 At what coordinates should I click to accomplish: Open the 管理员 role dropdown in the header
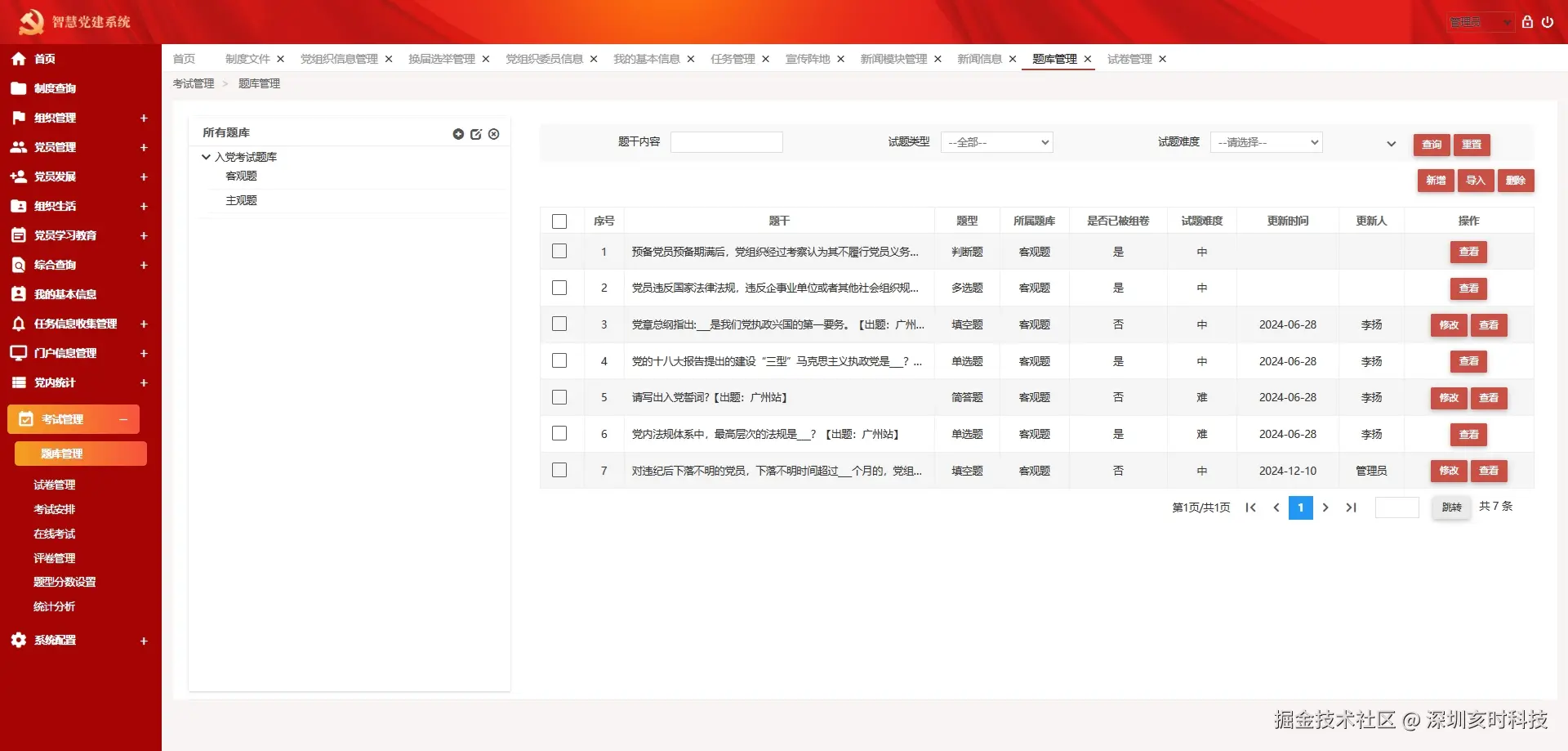[1481, 22]
